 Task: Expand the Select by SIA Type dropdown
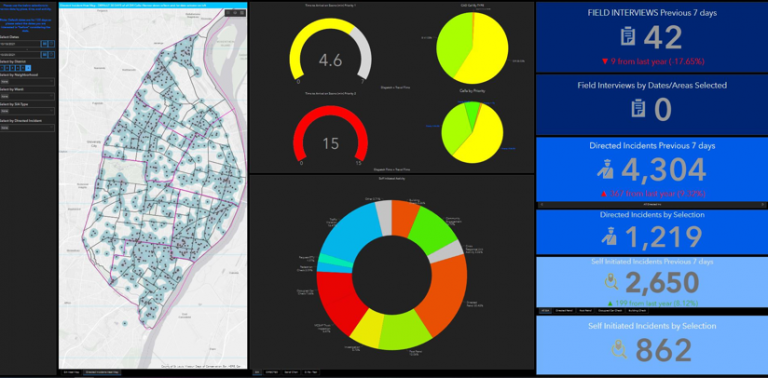27,111
